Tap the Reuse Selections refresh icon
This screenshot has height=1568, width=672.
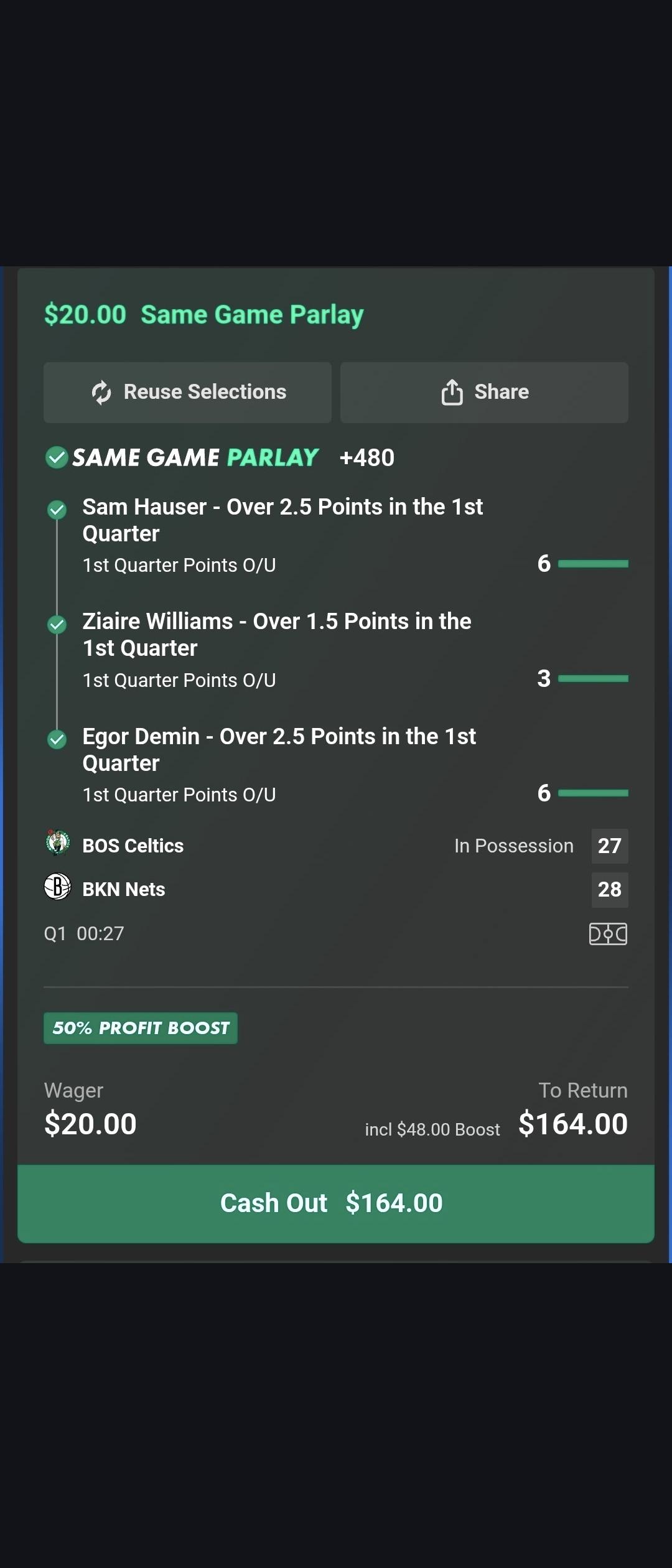tap(101, 393)
